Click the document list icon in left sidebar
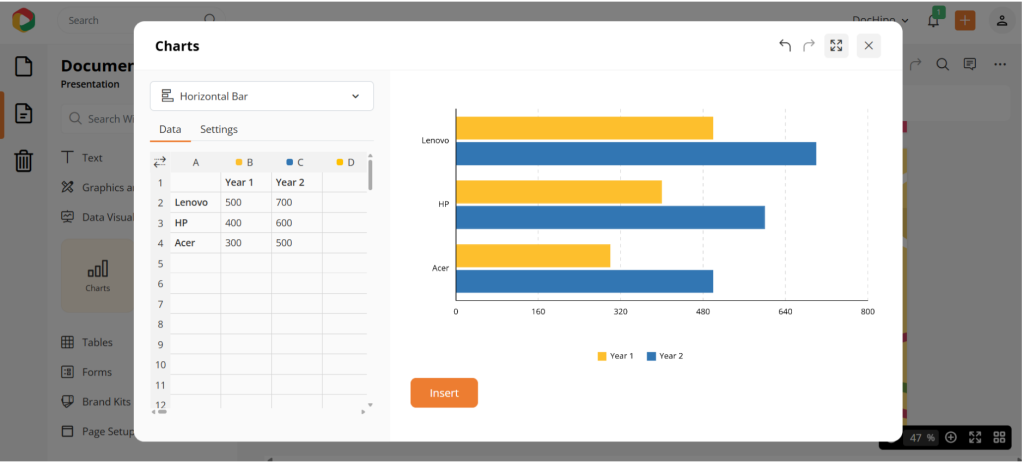Screen dimensions: 1024x463 [x=24, y=113]
